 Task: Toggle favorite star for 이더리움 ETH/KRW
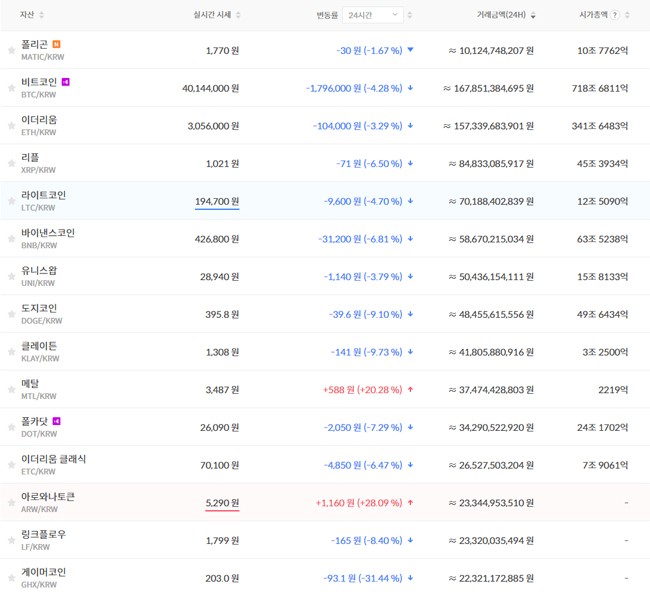(12, 126)
